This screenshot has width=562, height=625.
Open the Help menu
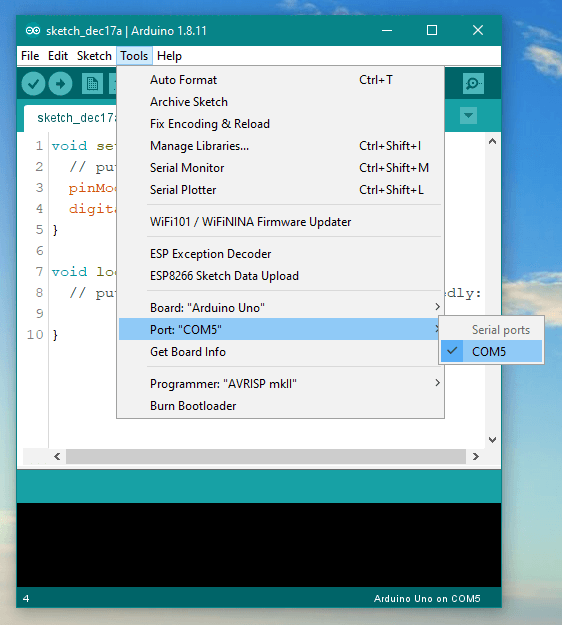[x=169, y=56]
